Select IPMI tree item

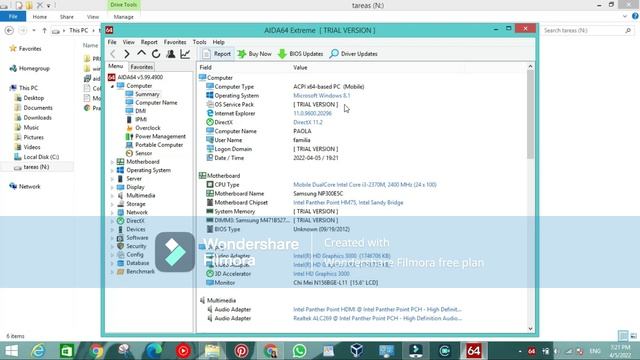tap(141, 120)
